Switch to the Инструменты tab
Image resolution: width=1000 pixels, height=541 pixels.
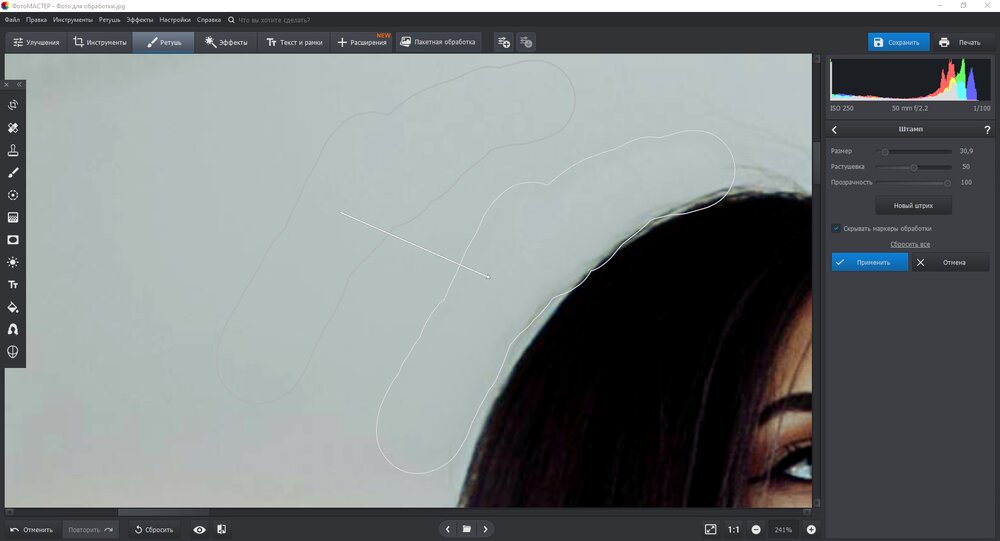100,42
